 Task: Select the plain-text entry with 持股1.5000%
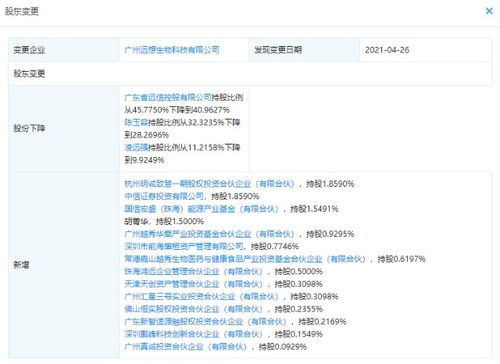coord(164,221)
